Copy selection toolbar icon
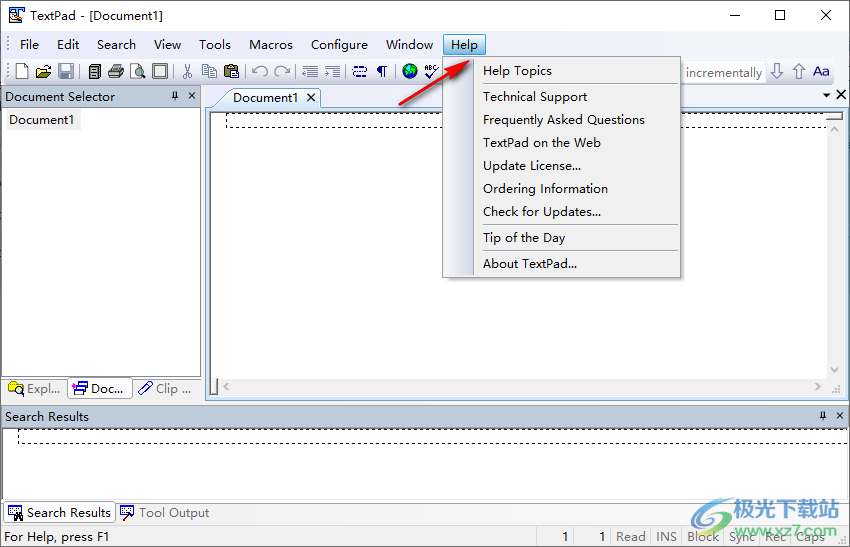This screenshot has width=850, height=547. 209,71
